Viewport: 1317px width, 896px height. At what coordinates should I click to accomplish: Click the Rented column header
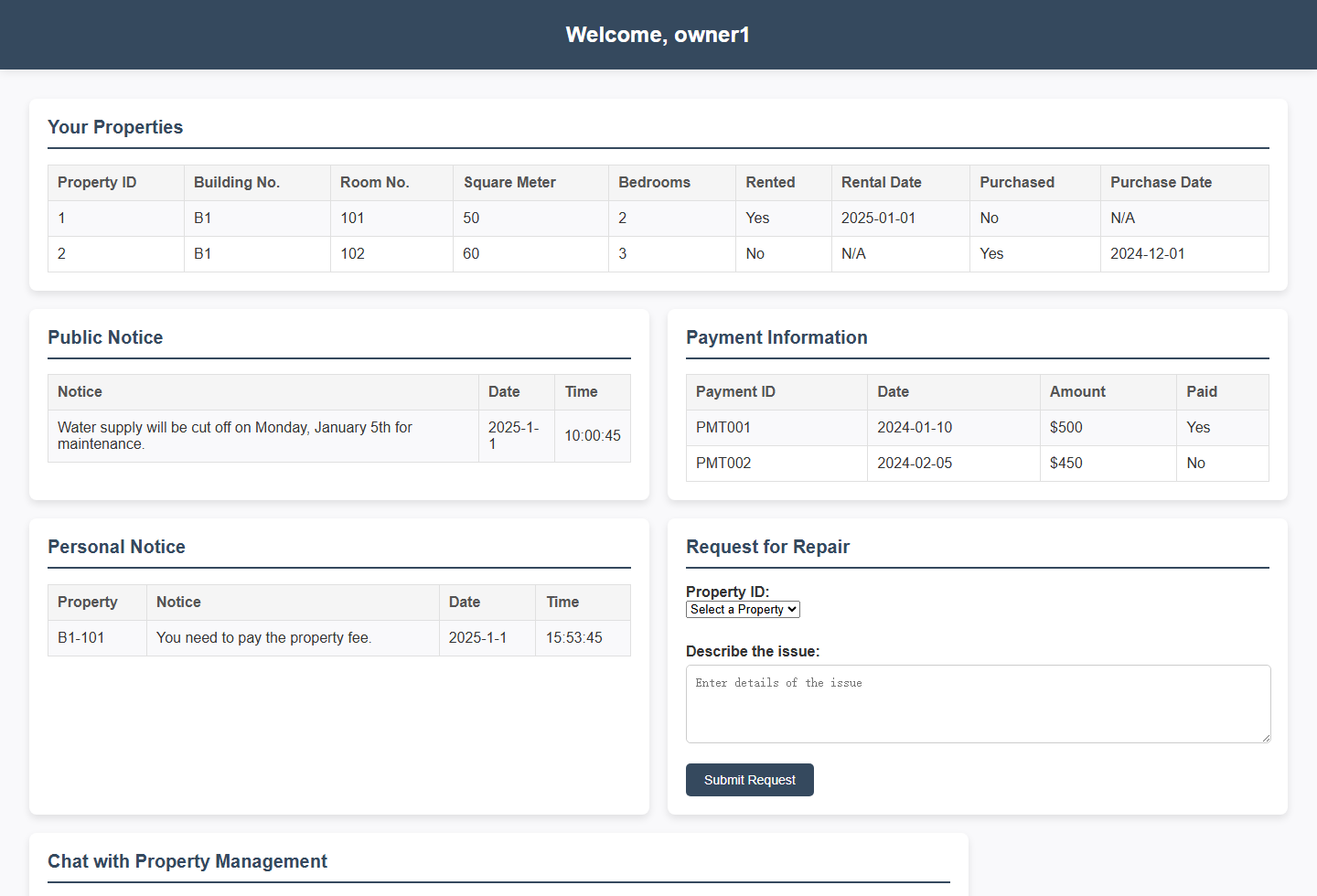coord(784,183)
